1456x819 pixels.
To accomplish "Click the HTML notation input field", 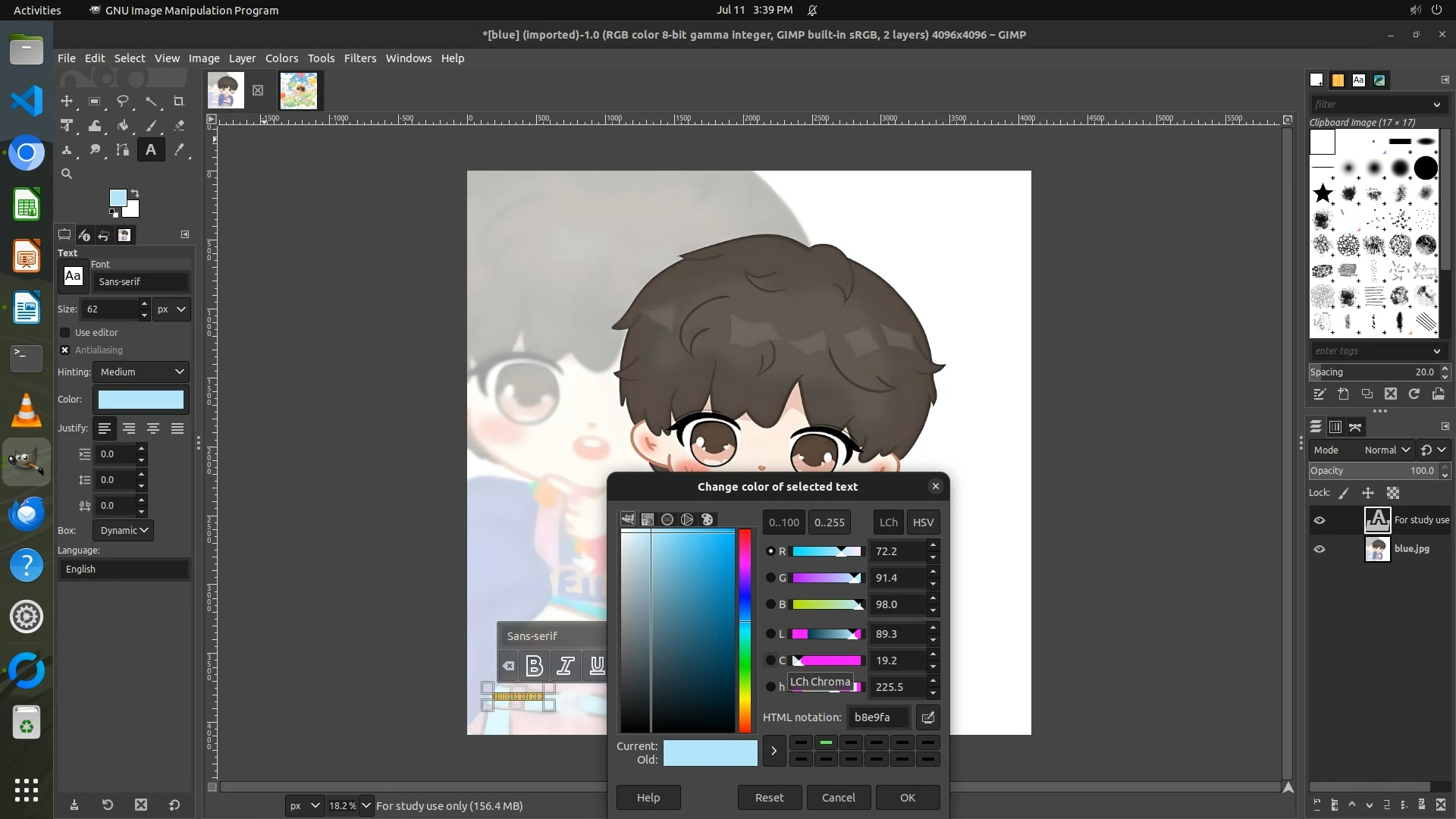I will (877, 717).
